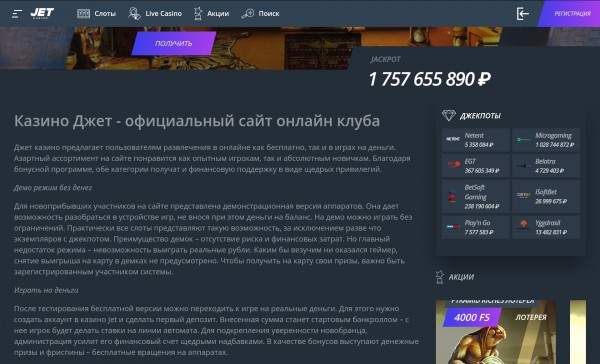Click the Yggdrasil provider logo
The width and height of the screenshot is (600, 364).
523,224
